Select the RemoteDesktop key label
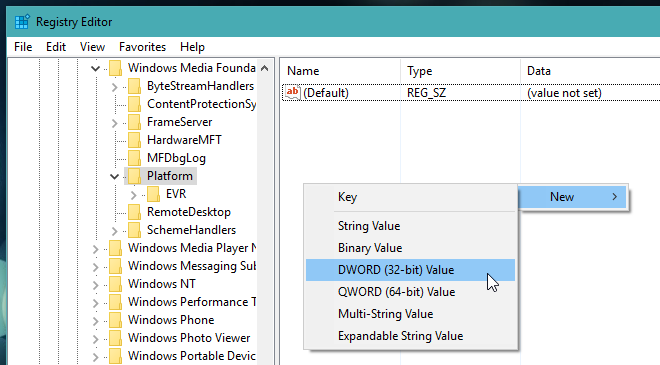Screen dimensions: 660x365 click(x=189, y=212)
